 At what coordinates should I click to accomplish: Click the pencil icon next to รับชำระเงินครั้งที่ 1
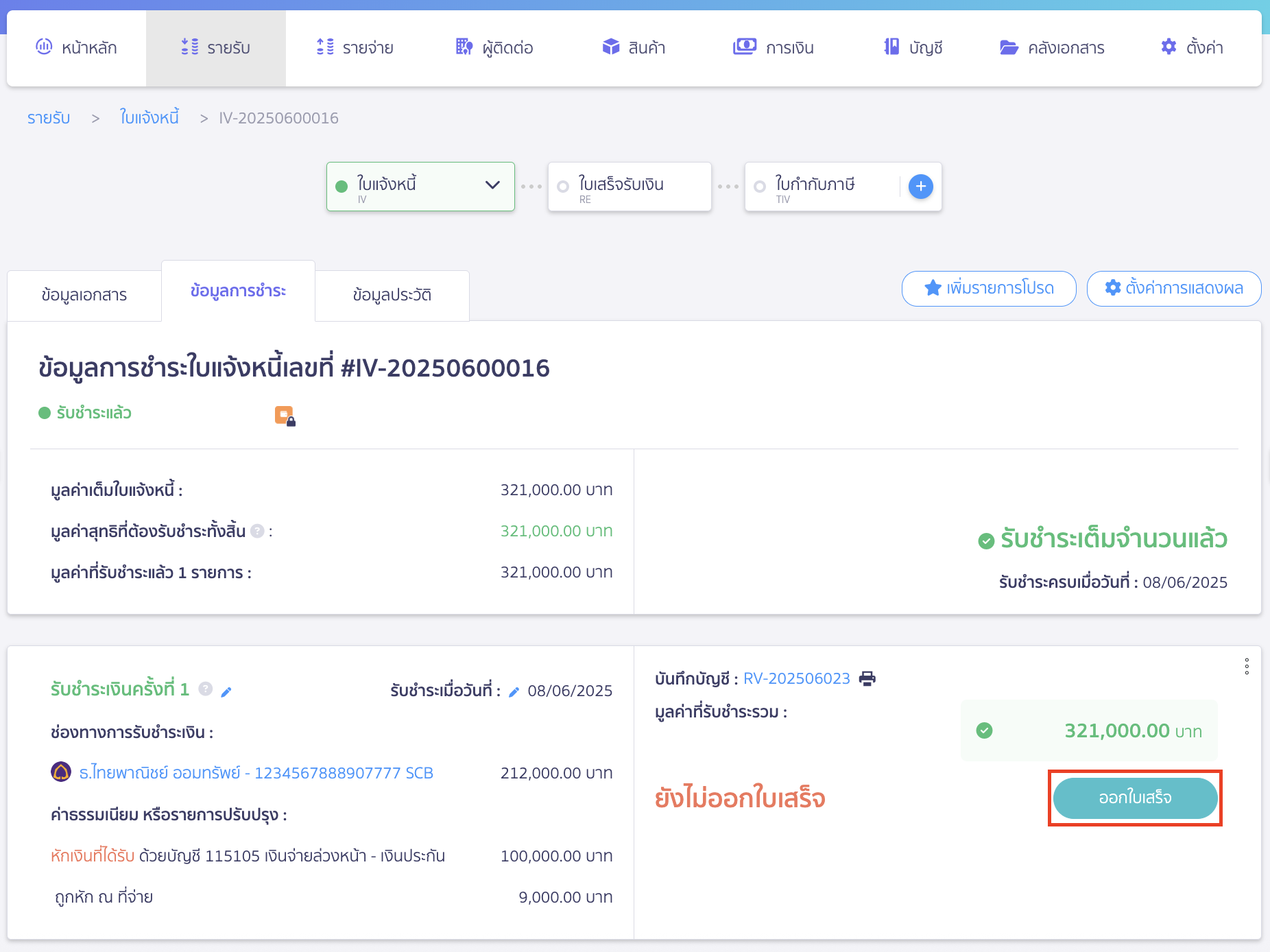(x=226, y=691)
